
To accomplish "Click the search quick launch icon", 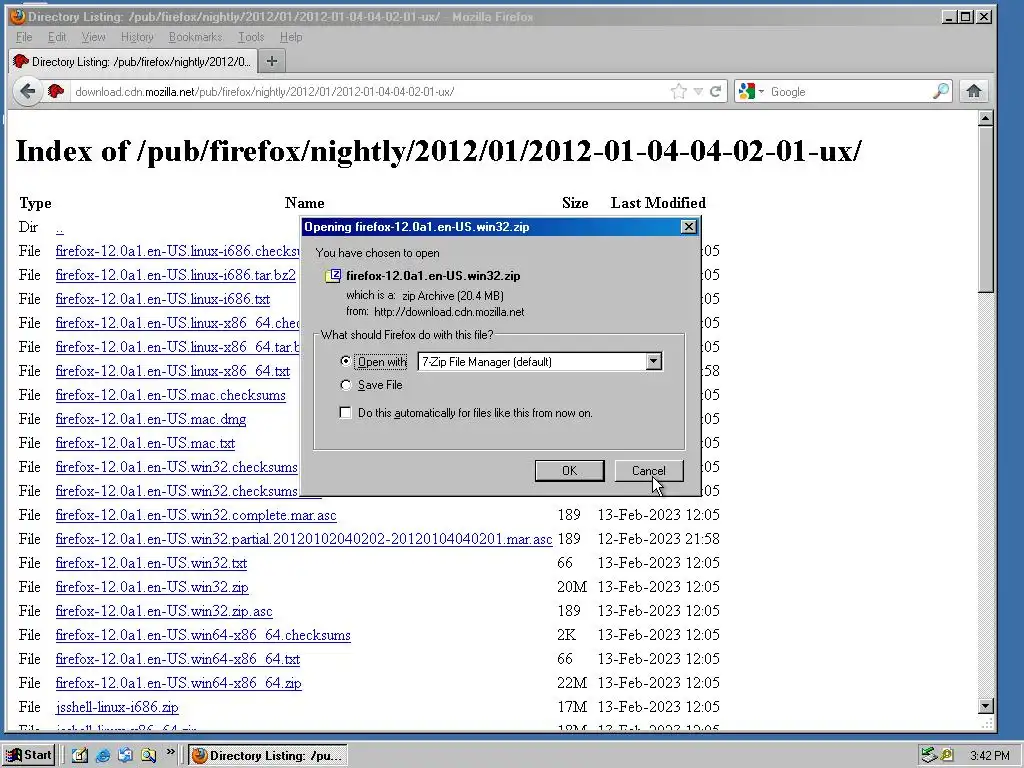I will (x=148, y=756).
